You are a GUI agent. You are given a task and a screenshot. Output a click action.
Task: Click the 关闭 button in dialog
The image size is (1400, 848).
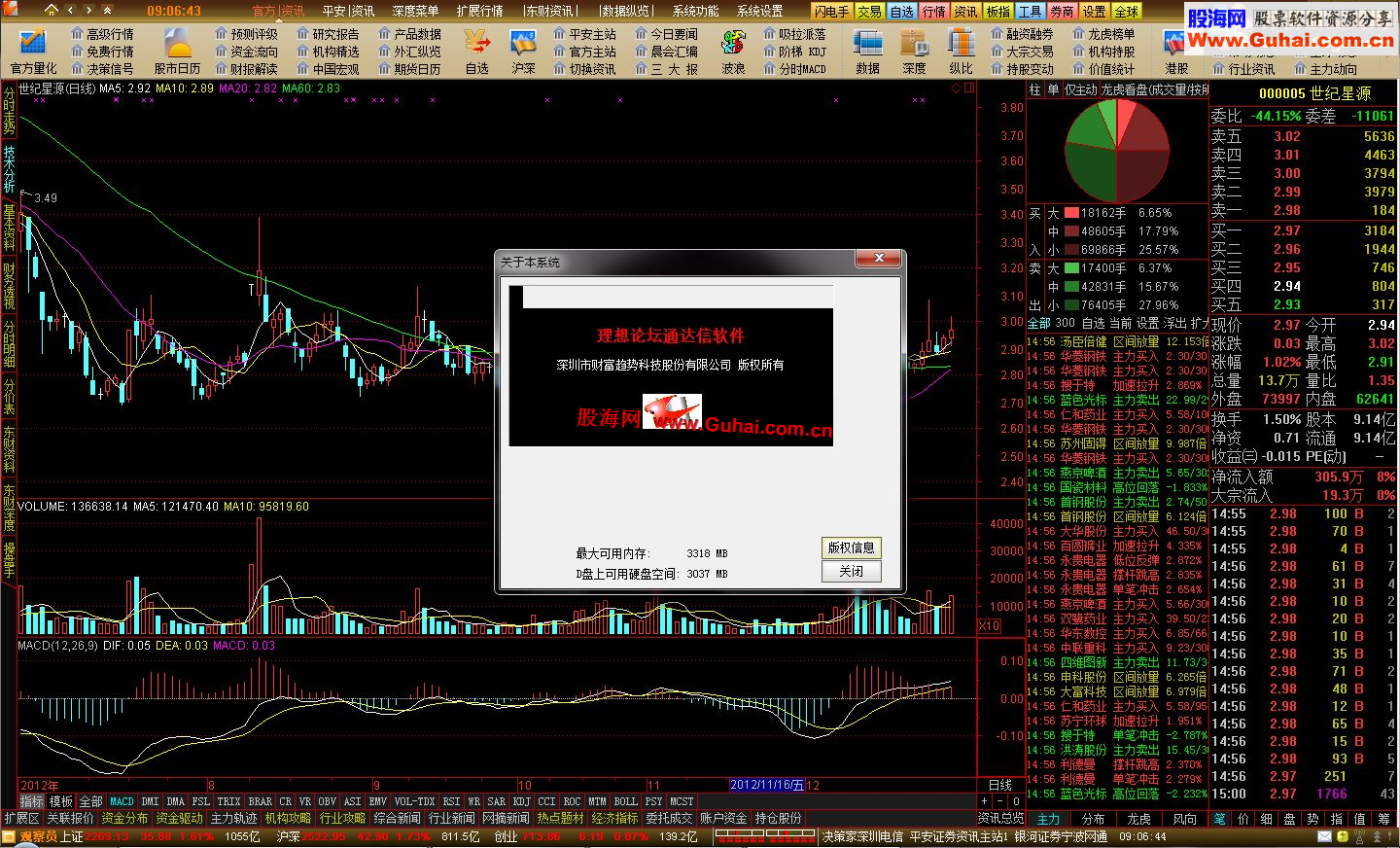(851, 571)
